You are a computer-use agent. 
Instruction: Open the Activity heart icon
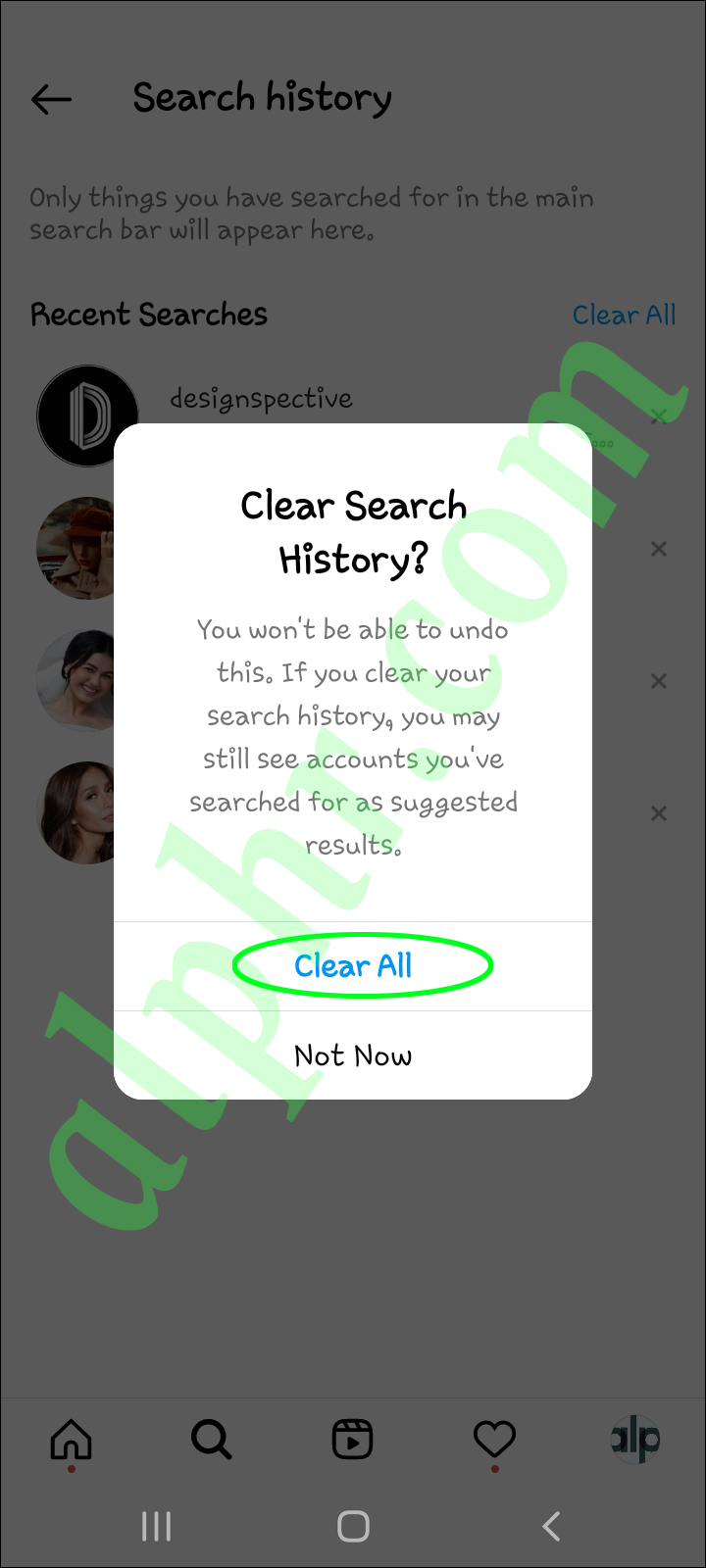coord(494,1440)
